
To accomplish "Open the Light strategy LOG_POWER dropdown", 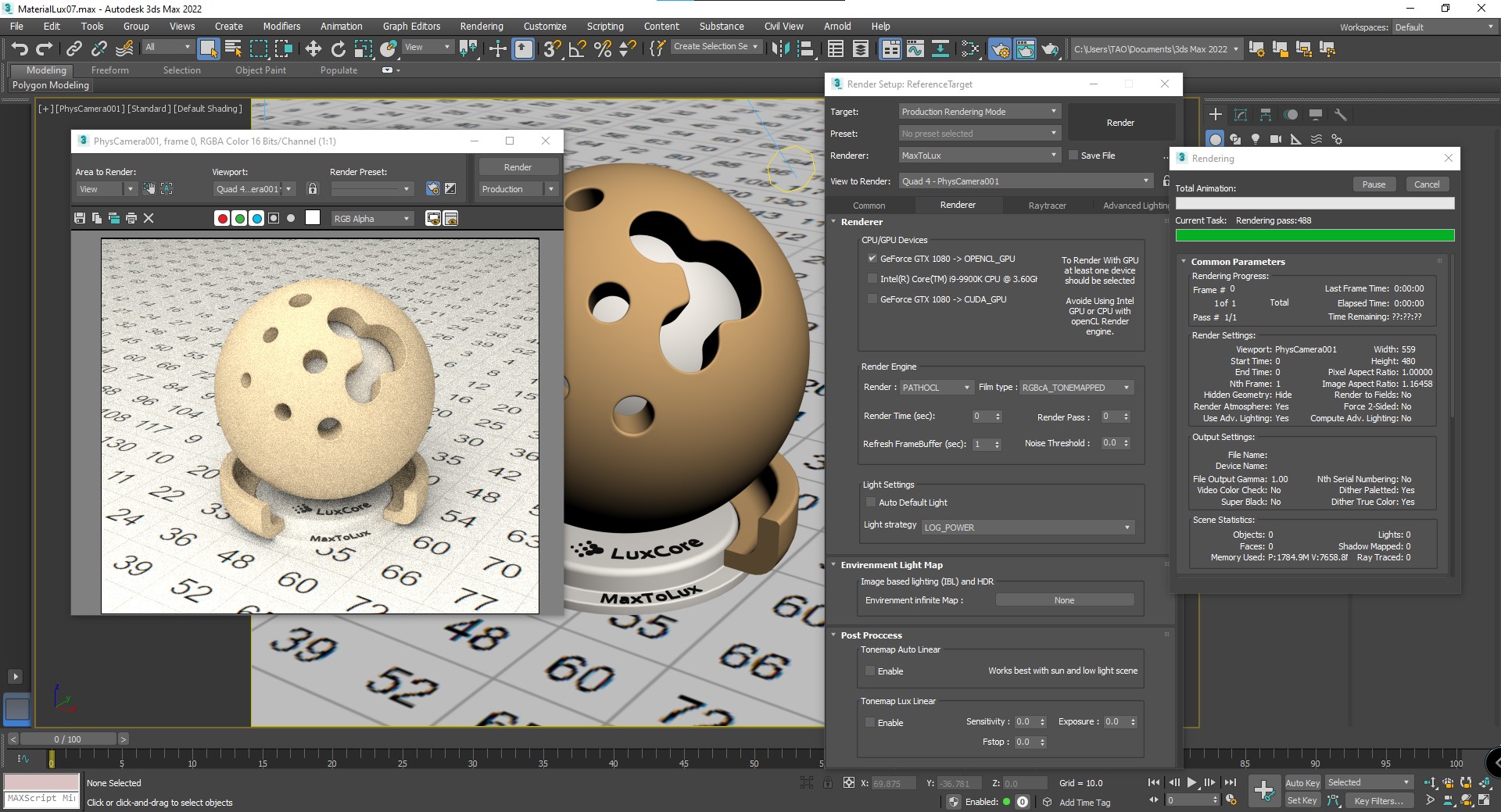I will (1027, 528).
